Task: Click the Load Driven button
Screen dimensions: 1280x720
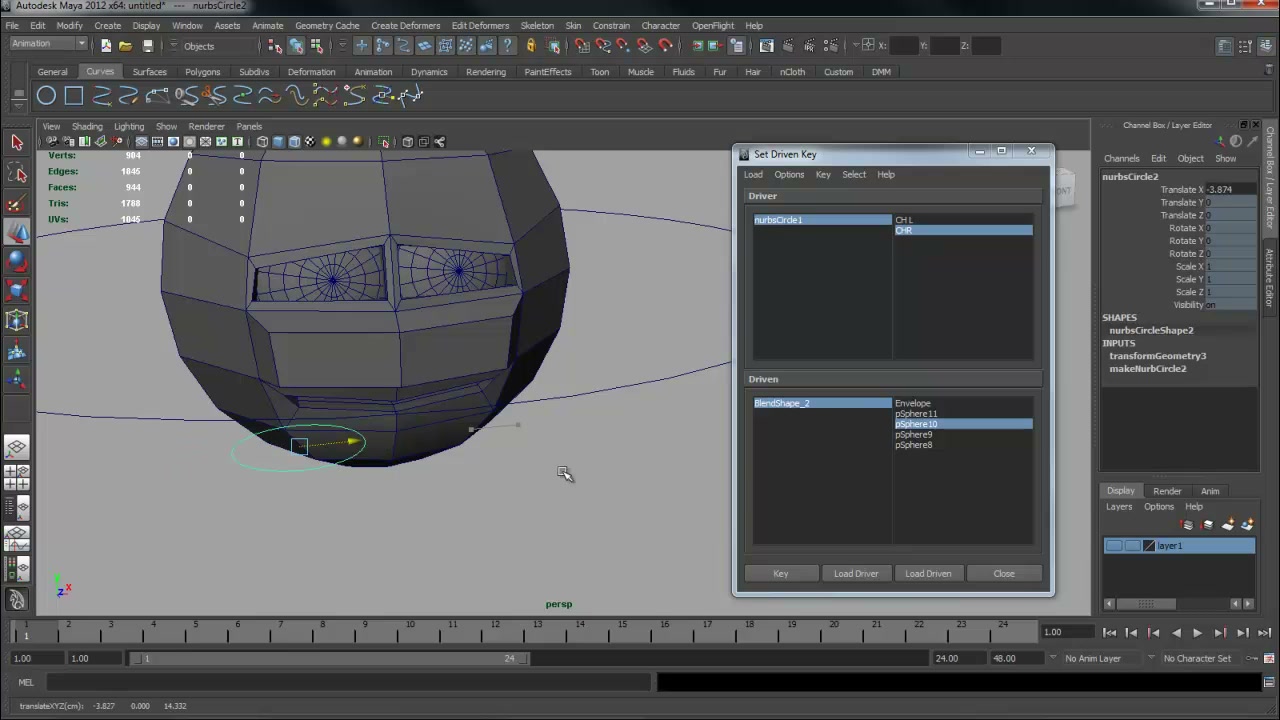Action: pos(928,574)
